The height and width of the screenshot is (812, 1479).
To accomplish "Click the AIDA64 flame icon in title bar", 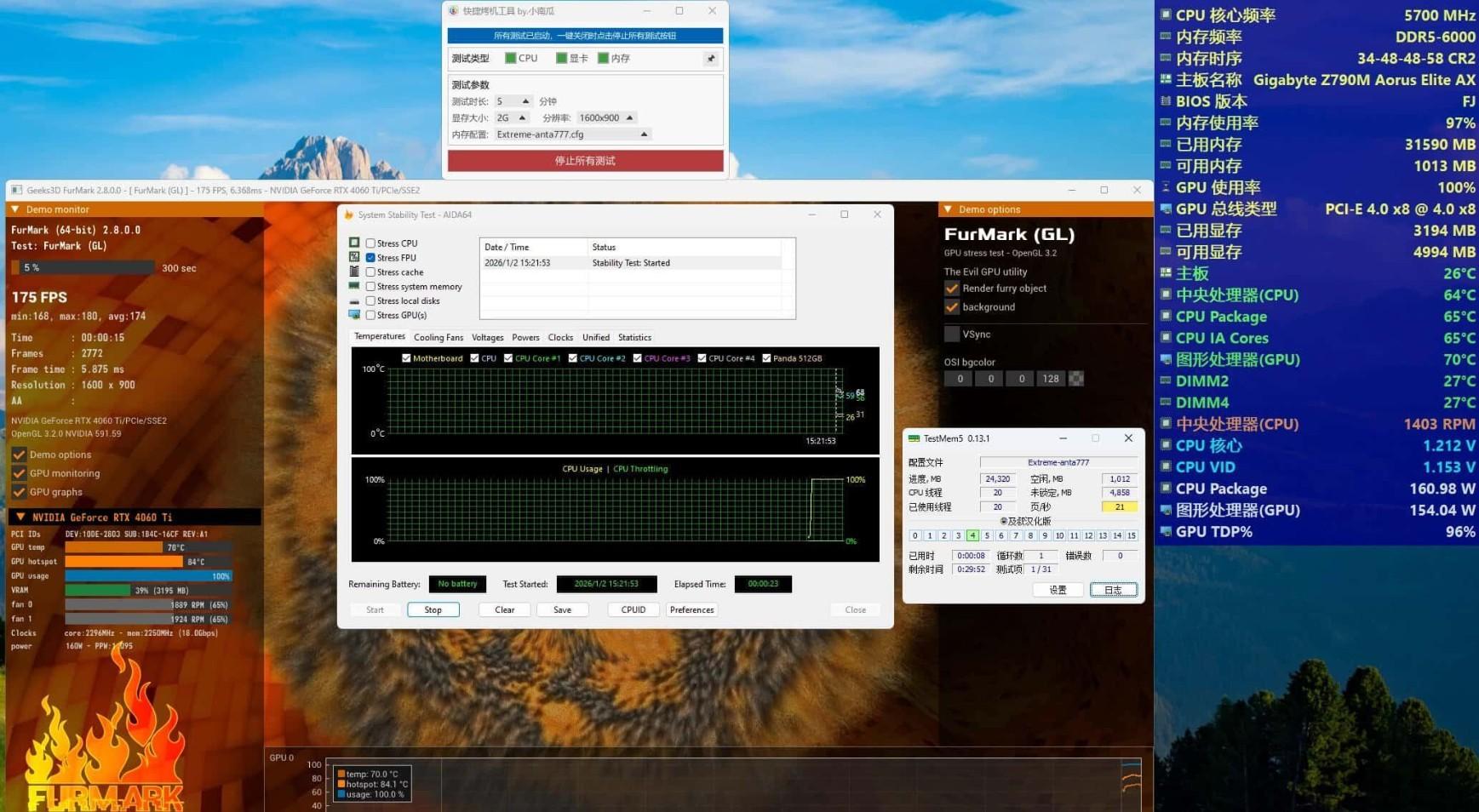I will click(348, 215).
